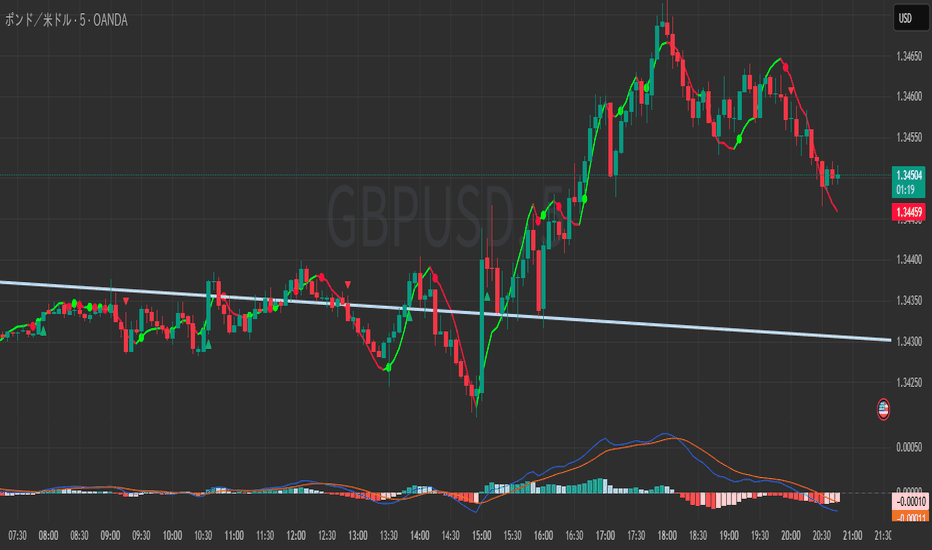This screenshot has height=550, width=932.
Task: Click the green buy triangle marker near 15:05
Action: 487,297
